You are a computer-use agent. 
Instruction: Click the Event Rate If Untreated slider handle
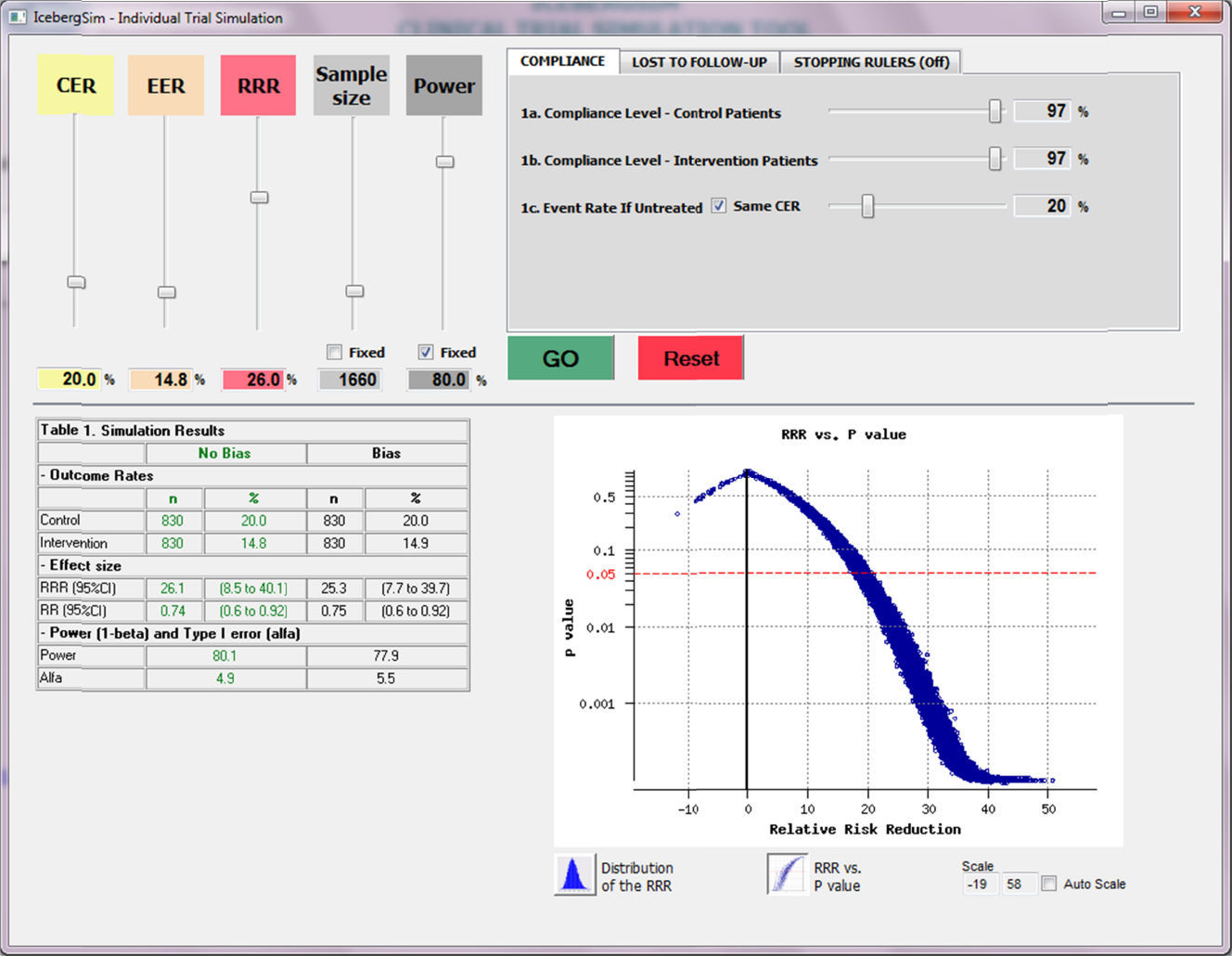pyautogui.click(x=867, y=206)
